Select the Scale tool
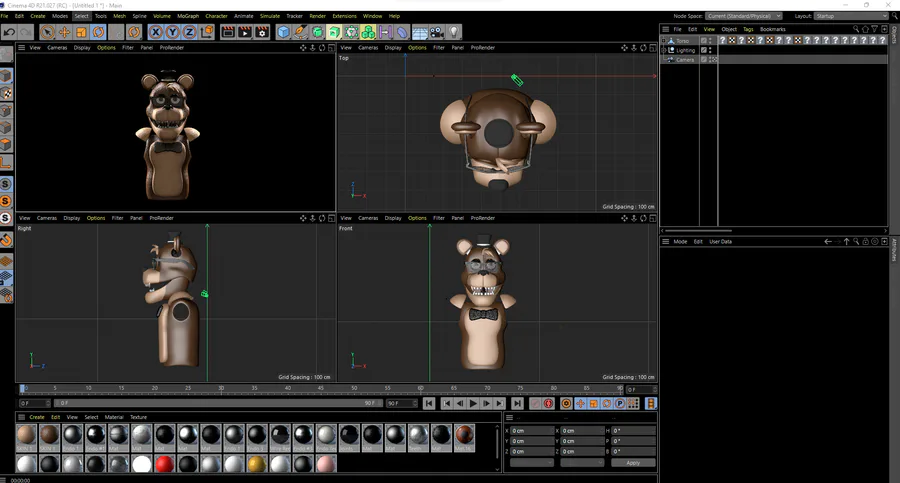Image resolution: width=900 pixels, height=483 pixels. pyautogui.click(x=82, y=32)
